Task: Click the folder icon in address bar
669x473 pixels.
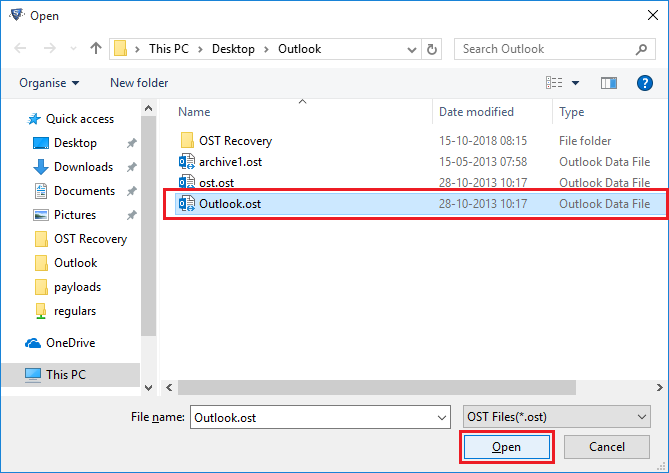Action: point(121,49)
